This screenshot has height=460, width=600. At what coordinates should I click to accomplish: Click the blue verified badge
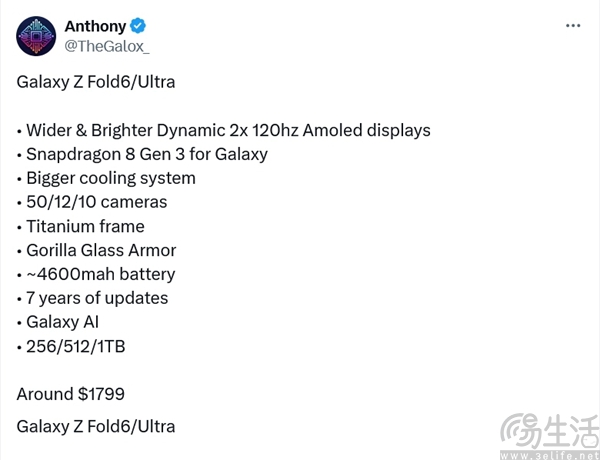pos(140,26)
